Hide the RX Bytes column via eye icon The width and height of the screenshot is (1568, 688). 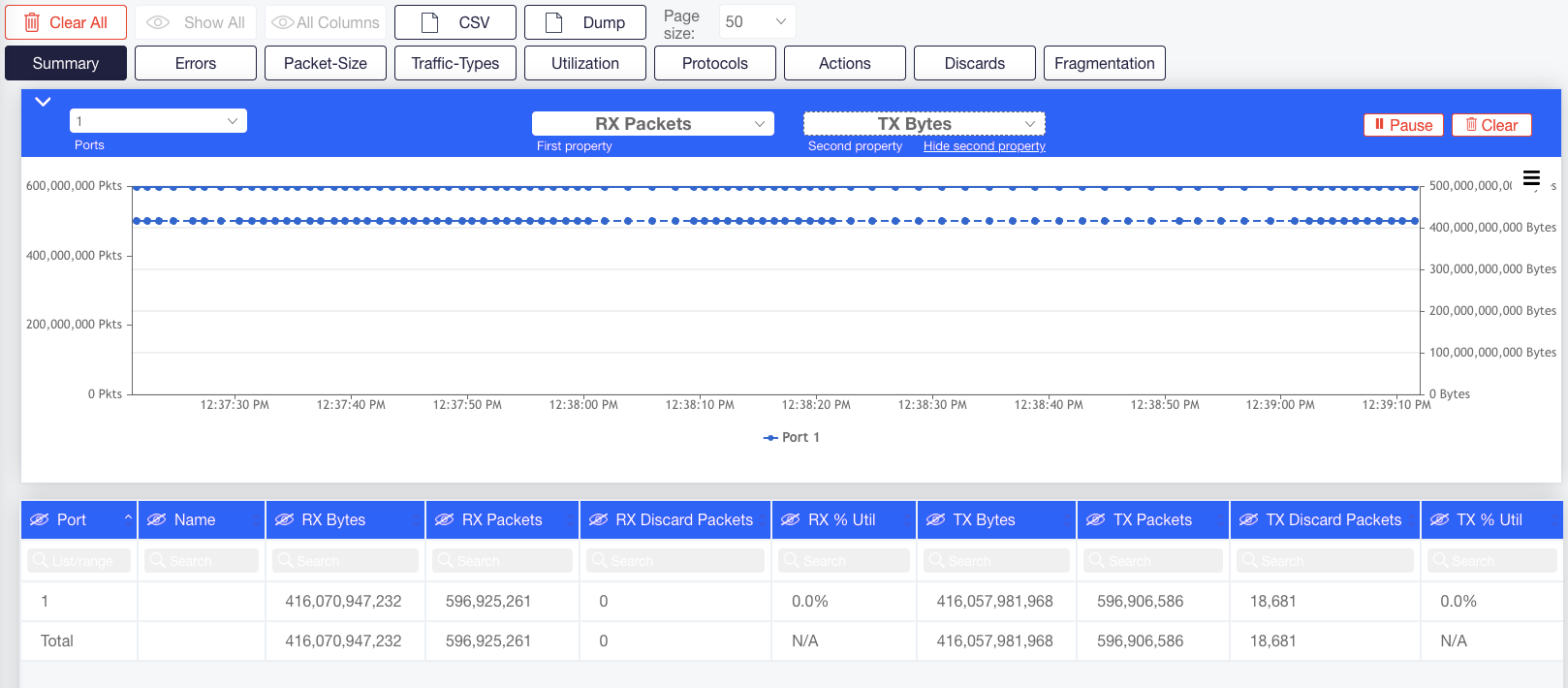(x=284, y=519)
